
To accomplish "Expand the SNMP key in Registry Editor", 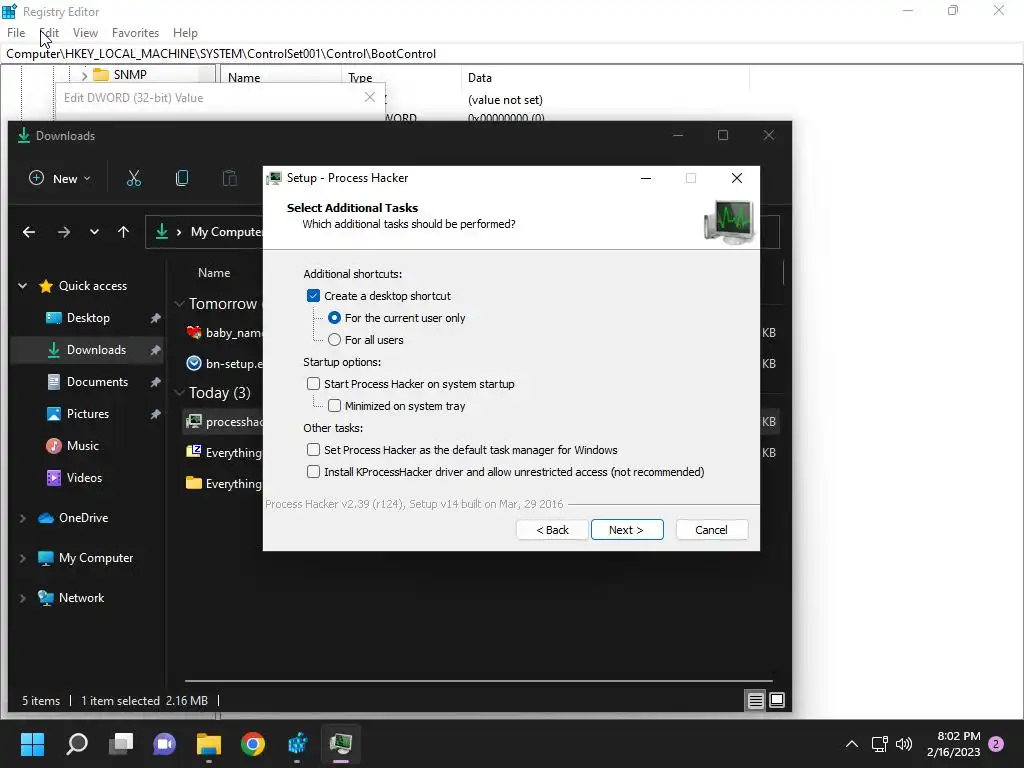I will (x=84, y=76).
